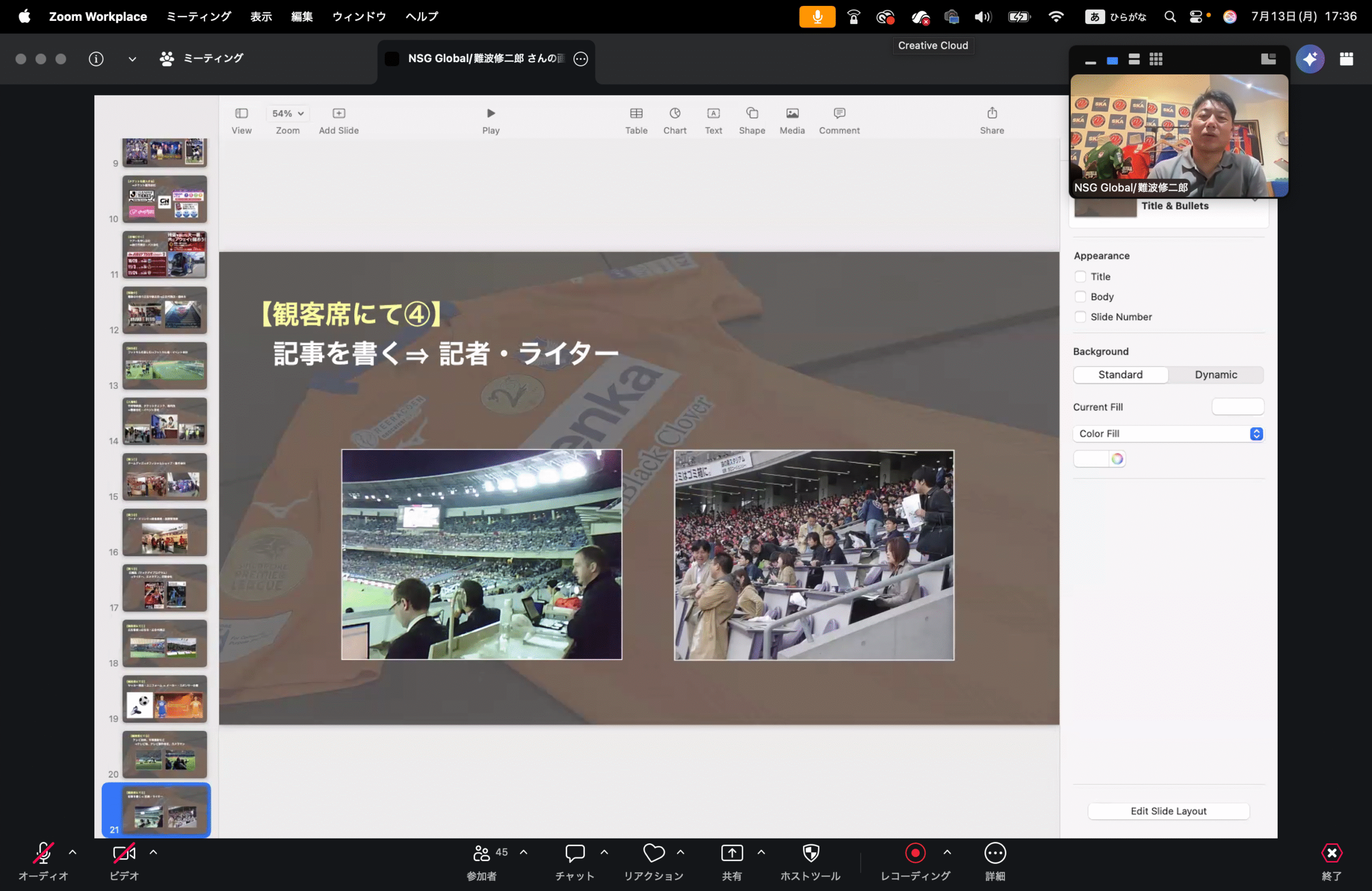Insert a Chart from the toolbar
Screen dimensions: 1372x891
click(675, 114)
